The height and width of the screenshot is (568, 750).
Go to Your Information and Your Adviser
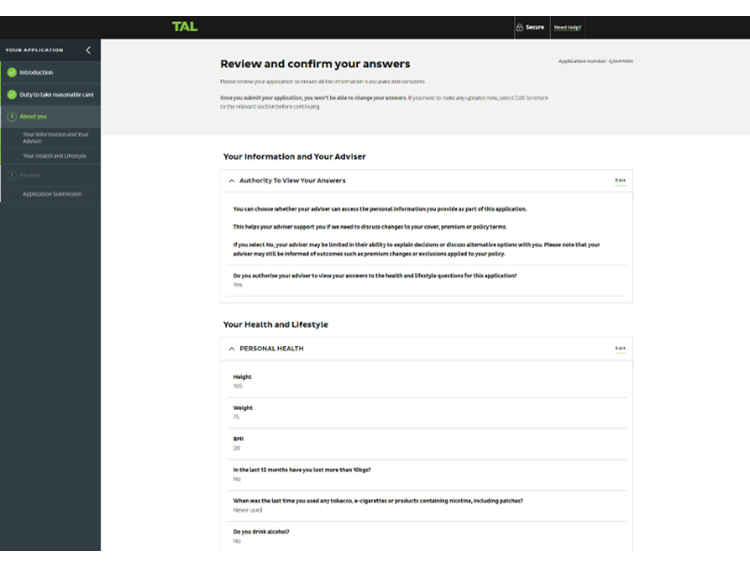[x=55, y=138]
